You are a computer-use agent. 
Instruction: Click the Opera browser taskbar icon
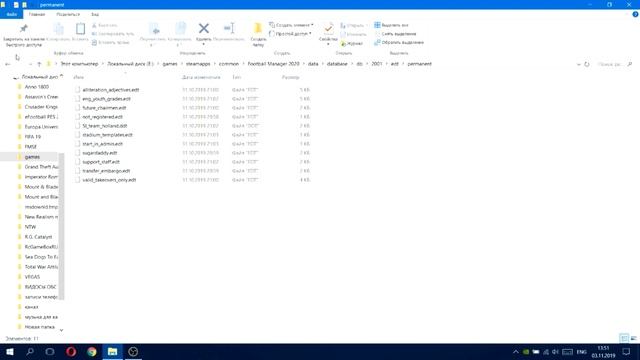(x=71, y=352)
